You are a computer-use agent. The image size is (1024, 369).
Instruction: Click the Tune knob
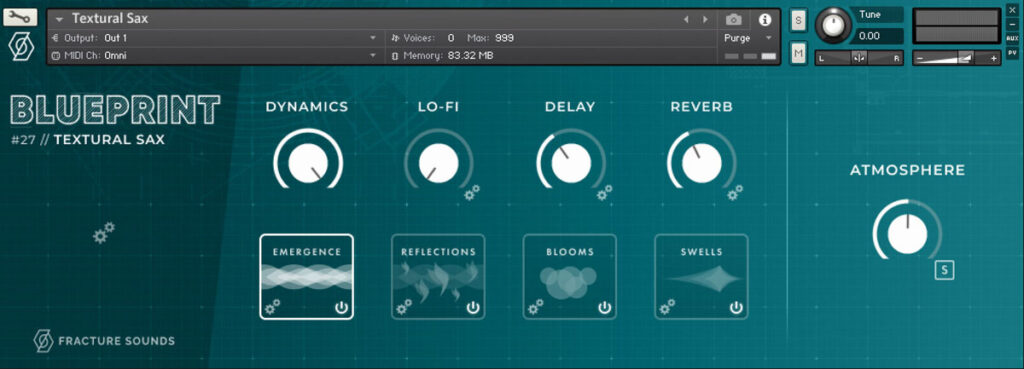coord(833,26)
